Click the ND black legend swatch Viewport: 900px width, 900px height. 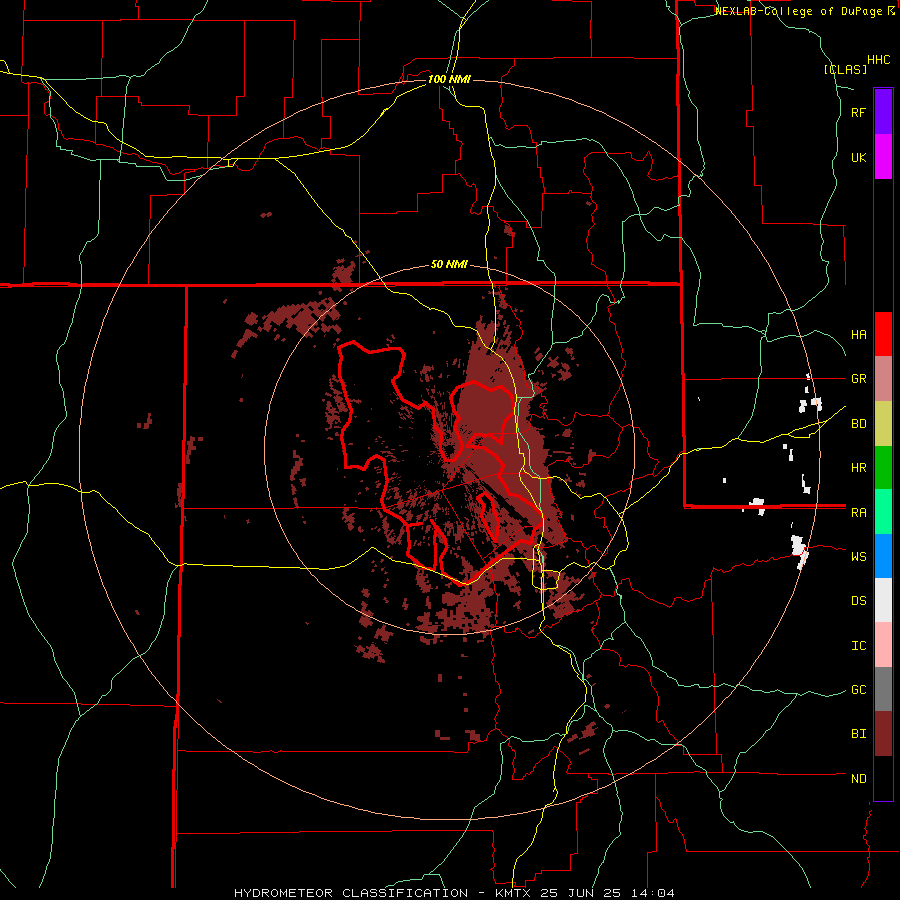[883, 778]
